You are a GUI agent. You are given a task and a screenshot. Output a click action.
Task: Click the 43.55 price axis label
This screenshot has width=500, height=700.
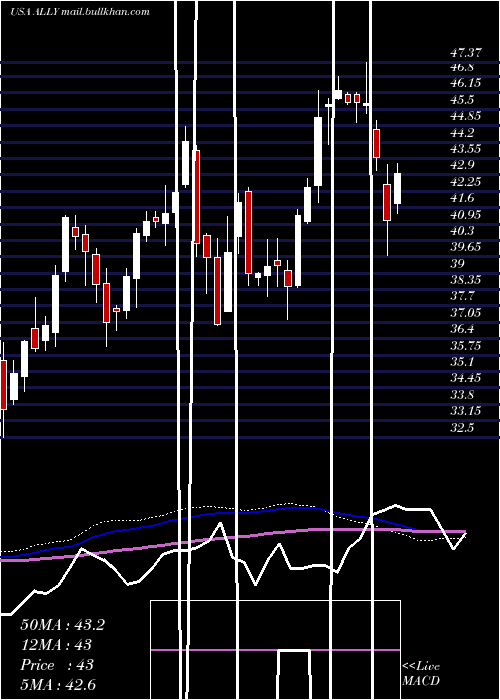point(466,149)
